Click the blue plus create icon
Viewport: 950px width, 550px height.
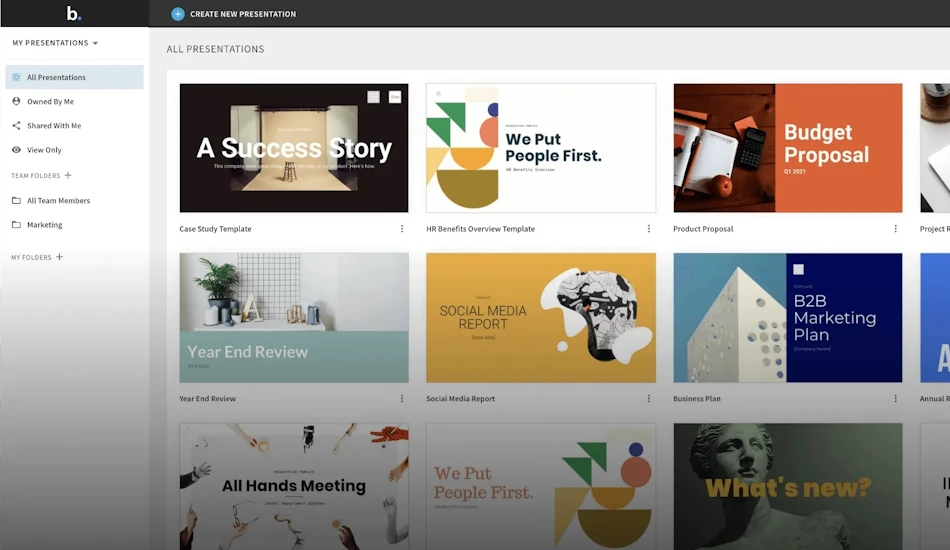178,14
